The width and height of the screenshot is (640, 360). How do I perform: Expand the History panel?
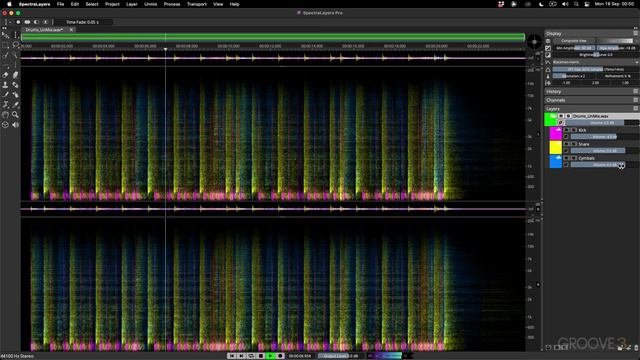[x=589, y=91]
